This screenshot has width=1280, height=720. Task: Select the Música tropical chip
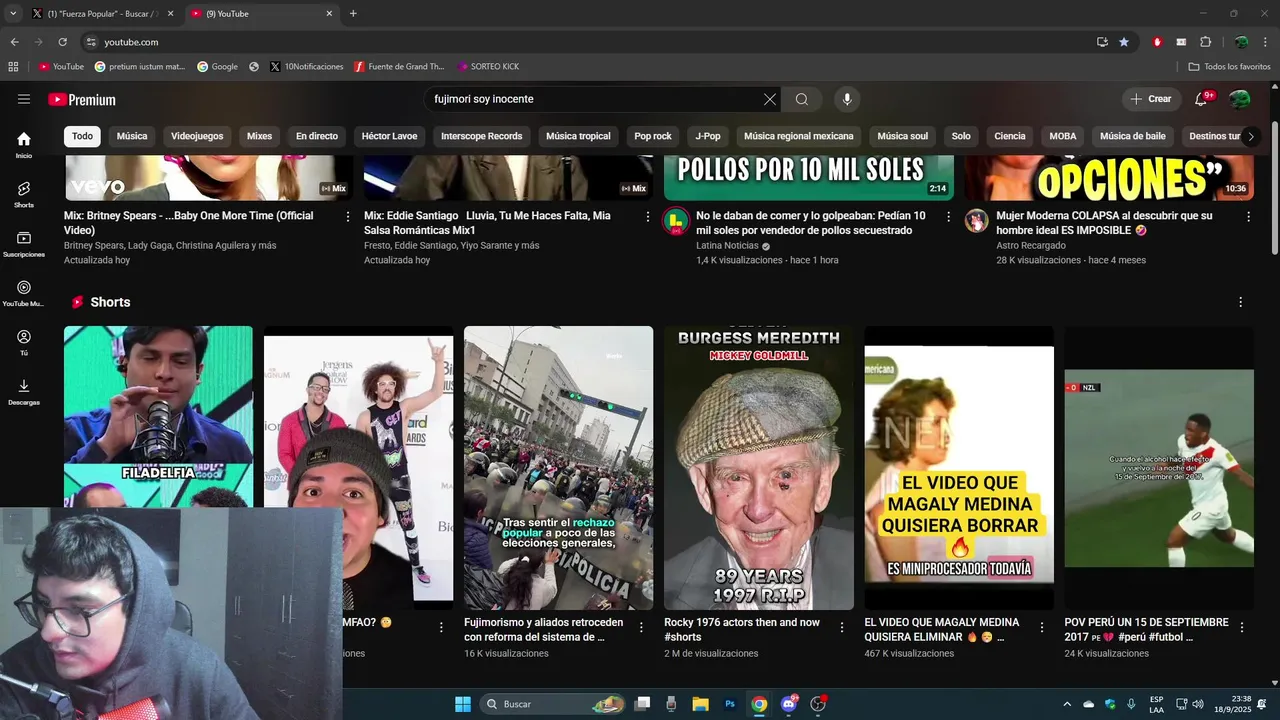(578, 136)
